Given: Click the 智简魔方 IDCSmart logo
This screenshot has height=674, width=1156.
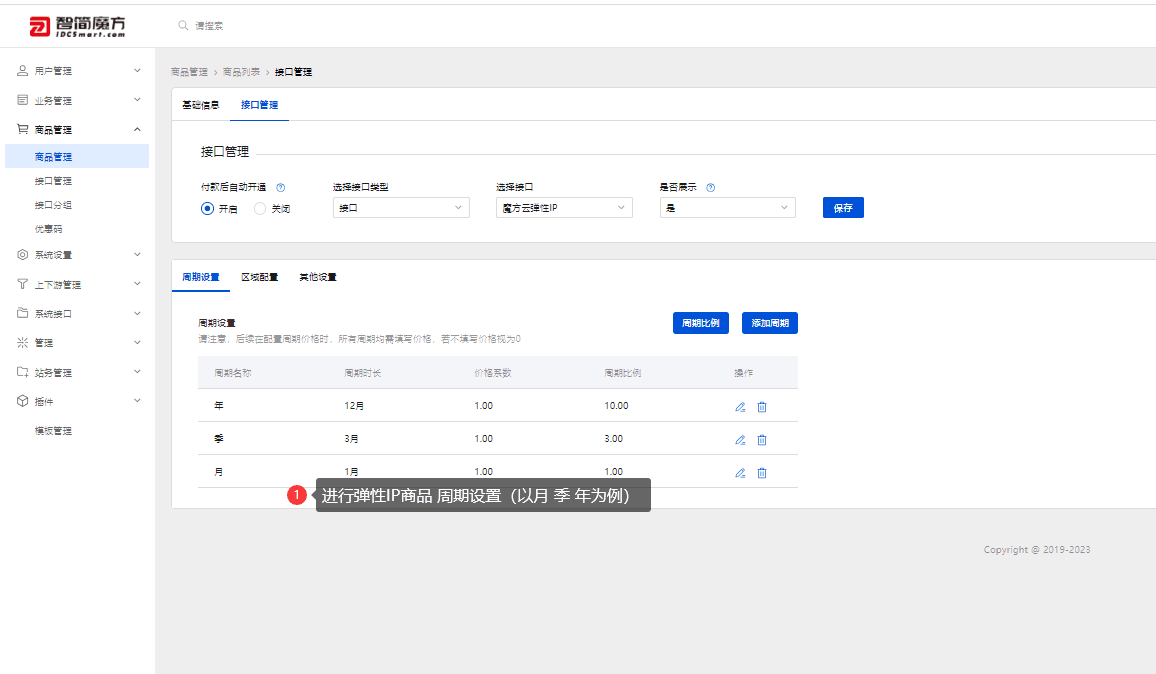Looking at the screenshot, I should [77, 27].
